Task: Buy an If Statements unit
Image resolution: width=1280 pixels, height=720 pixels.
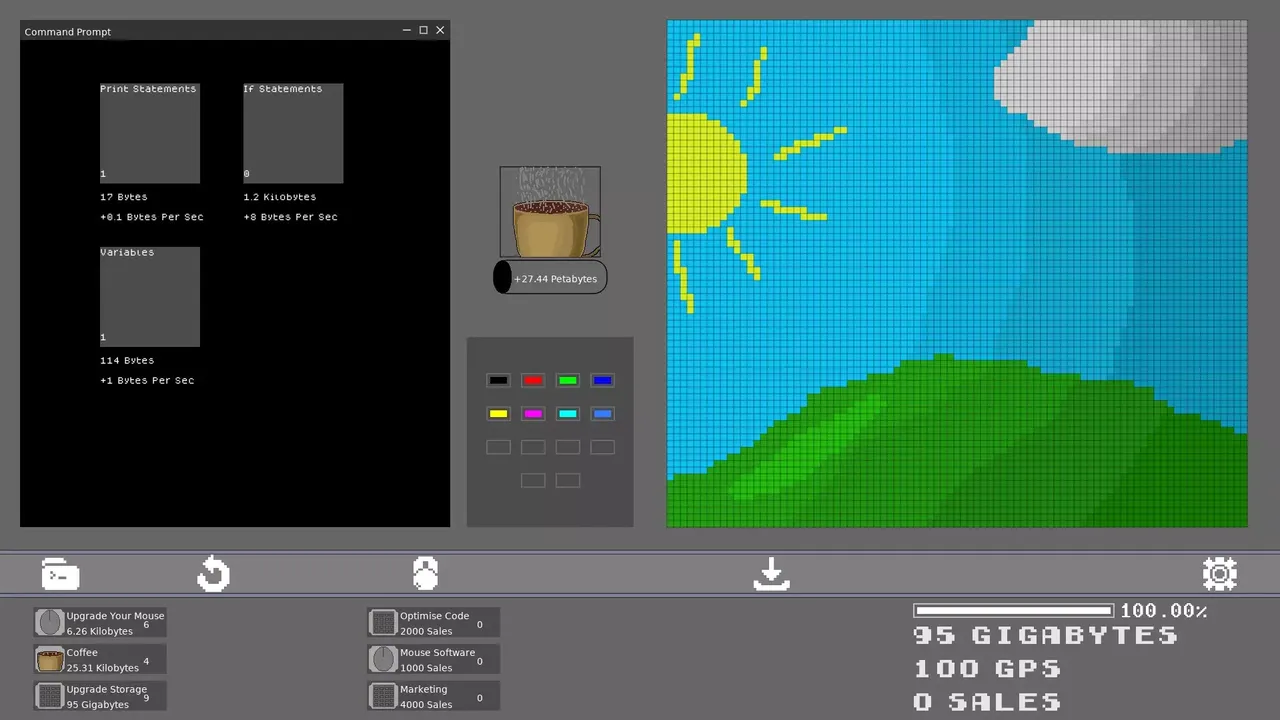Action: point(293,133)
